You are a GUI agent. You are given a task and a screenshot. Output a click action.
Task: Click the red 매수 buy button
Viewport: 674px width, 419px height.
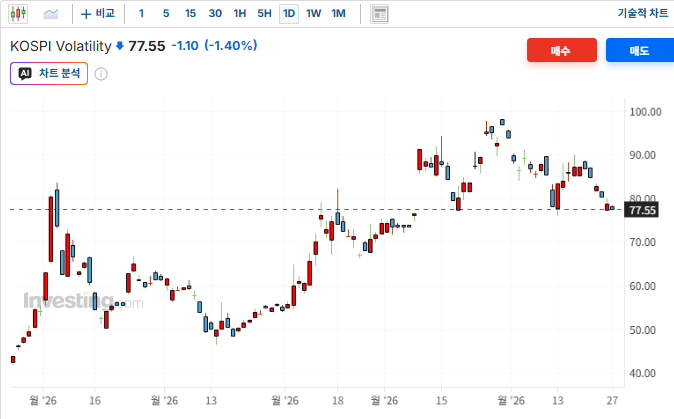(x=562, y=50)
